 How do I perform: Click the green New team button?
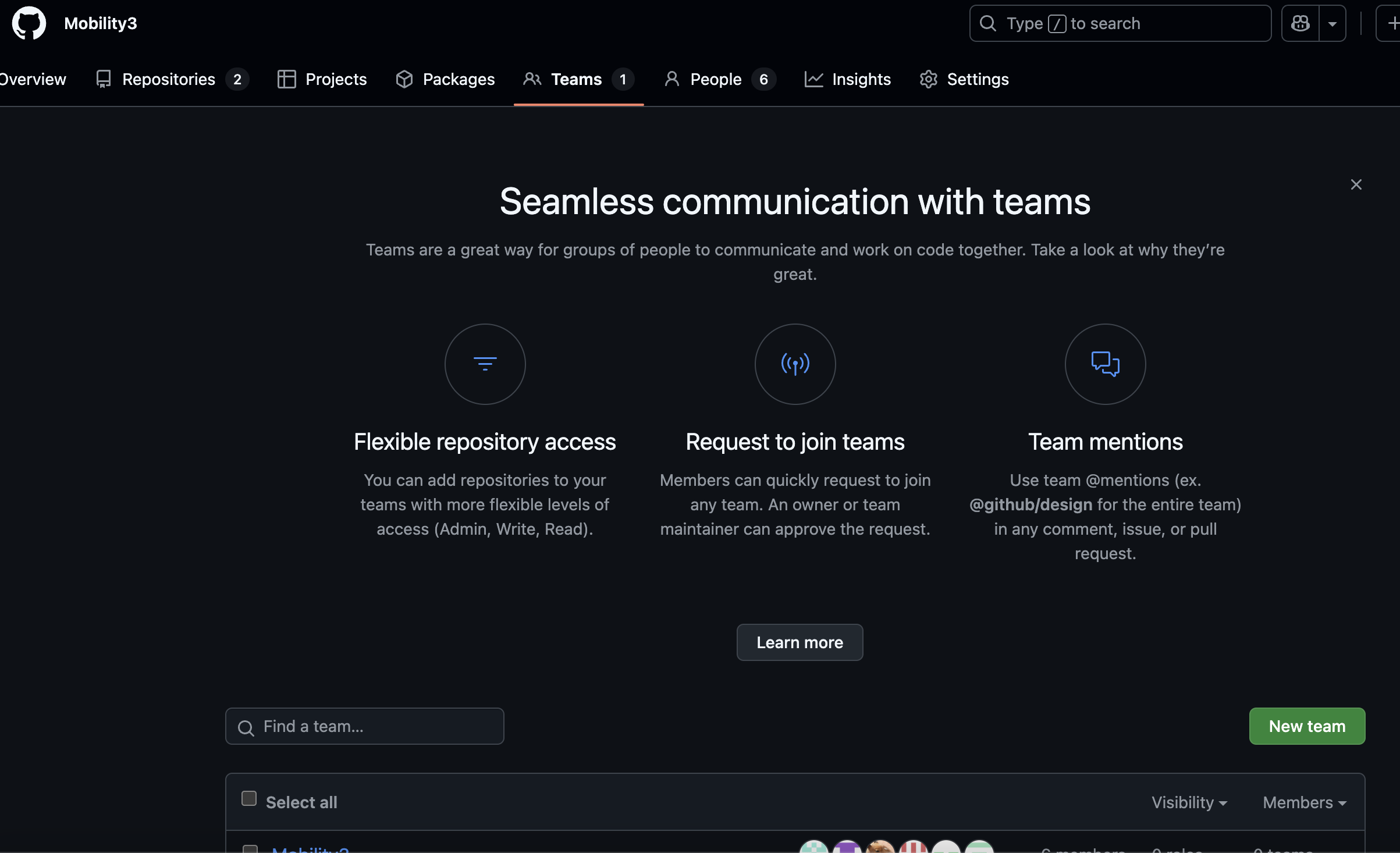1307,726
